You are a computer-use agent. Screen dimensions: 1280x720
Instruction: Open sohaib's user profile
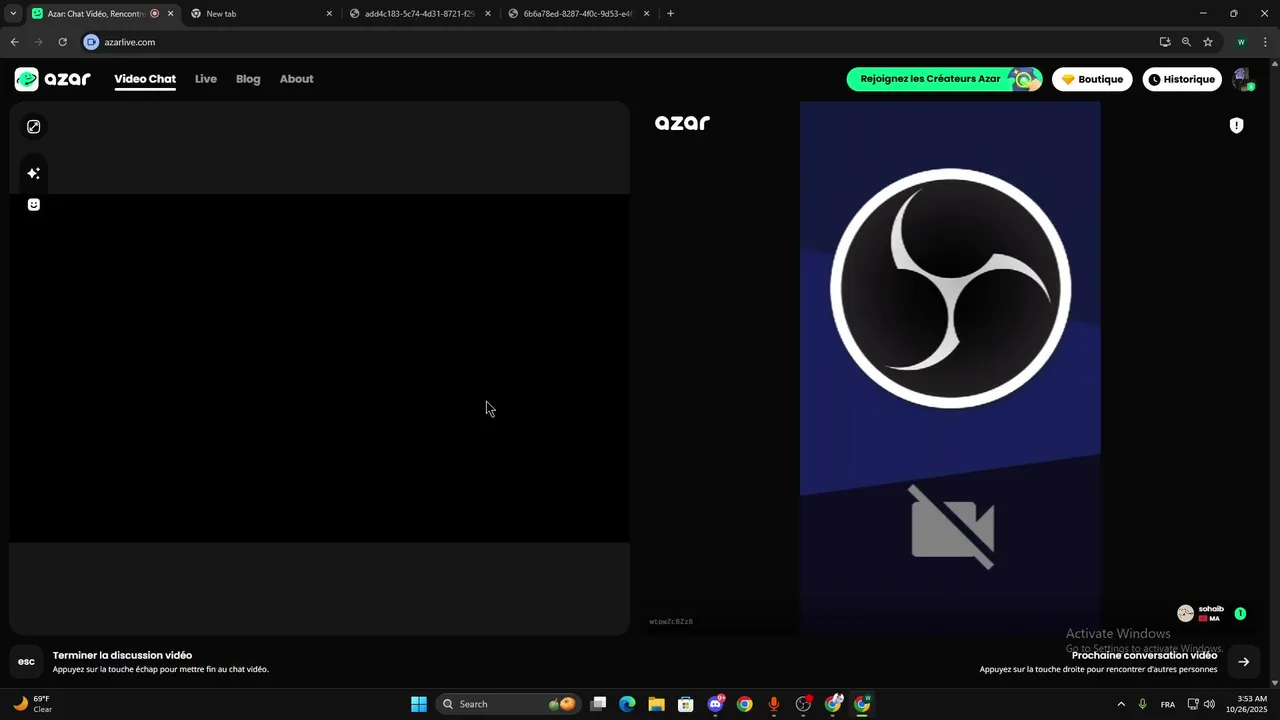point(1200,613)
